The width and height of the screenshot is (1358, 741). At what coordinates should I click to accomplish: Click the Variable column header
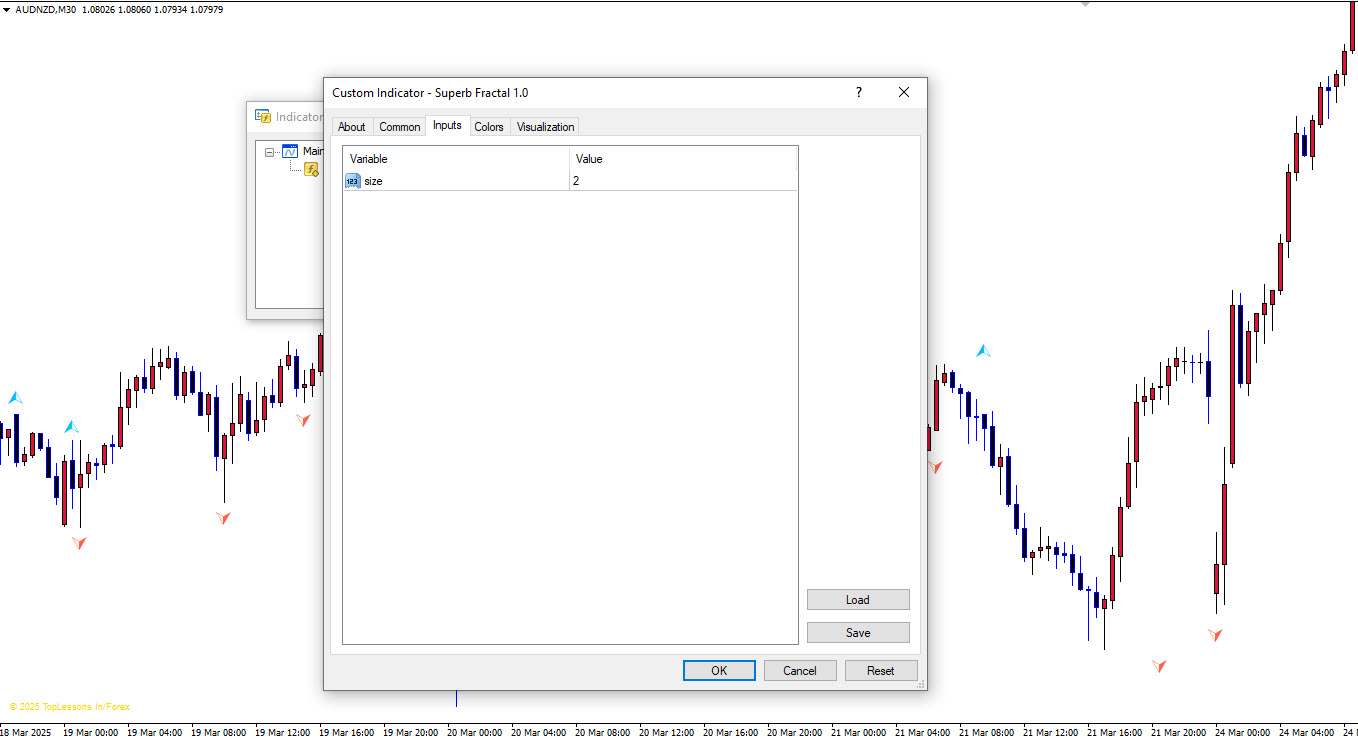[457, 159]
